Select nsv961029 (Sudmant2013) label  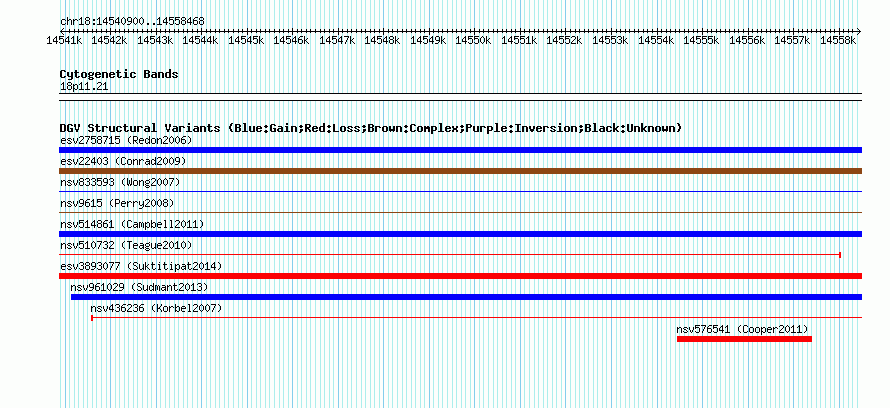pos(139,287)
